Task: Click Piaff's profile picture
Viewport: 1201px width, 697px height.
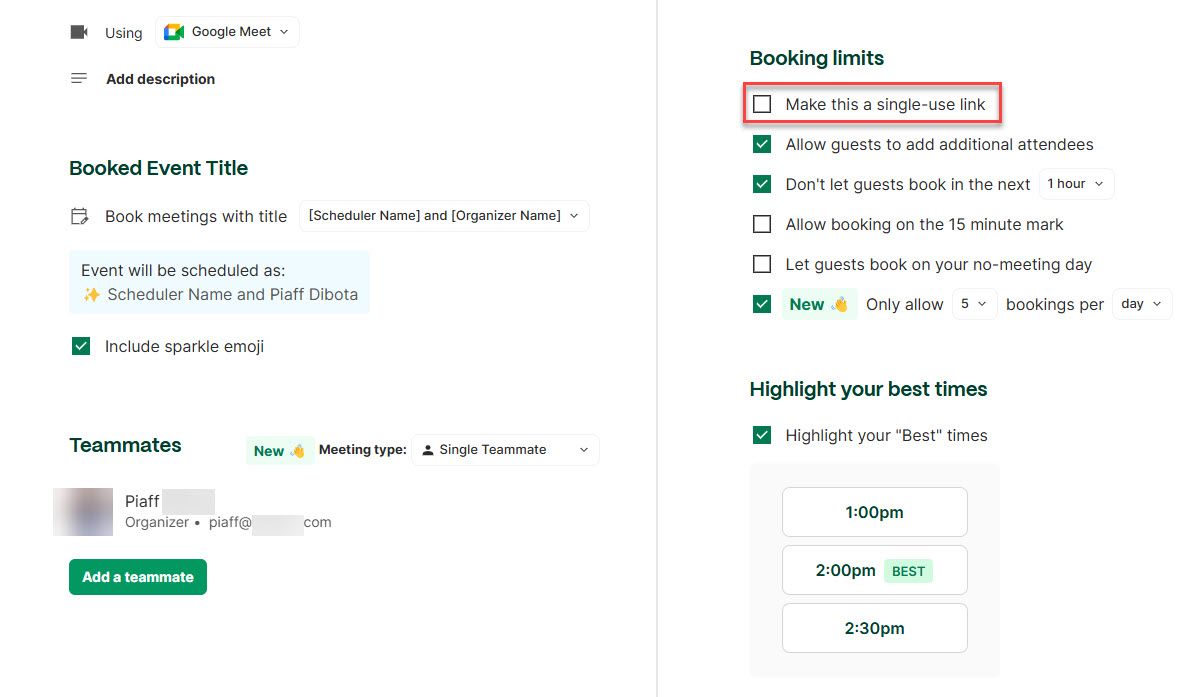Action: coord(83,511)
